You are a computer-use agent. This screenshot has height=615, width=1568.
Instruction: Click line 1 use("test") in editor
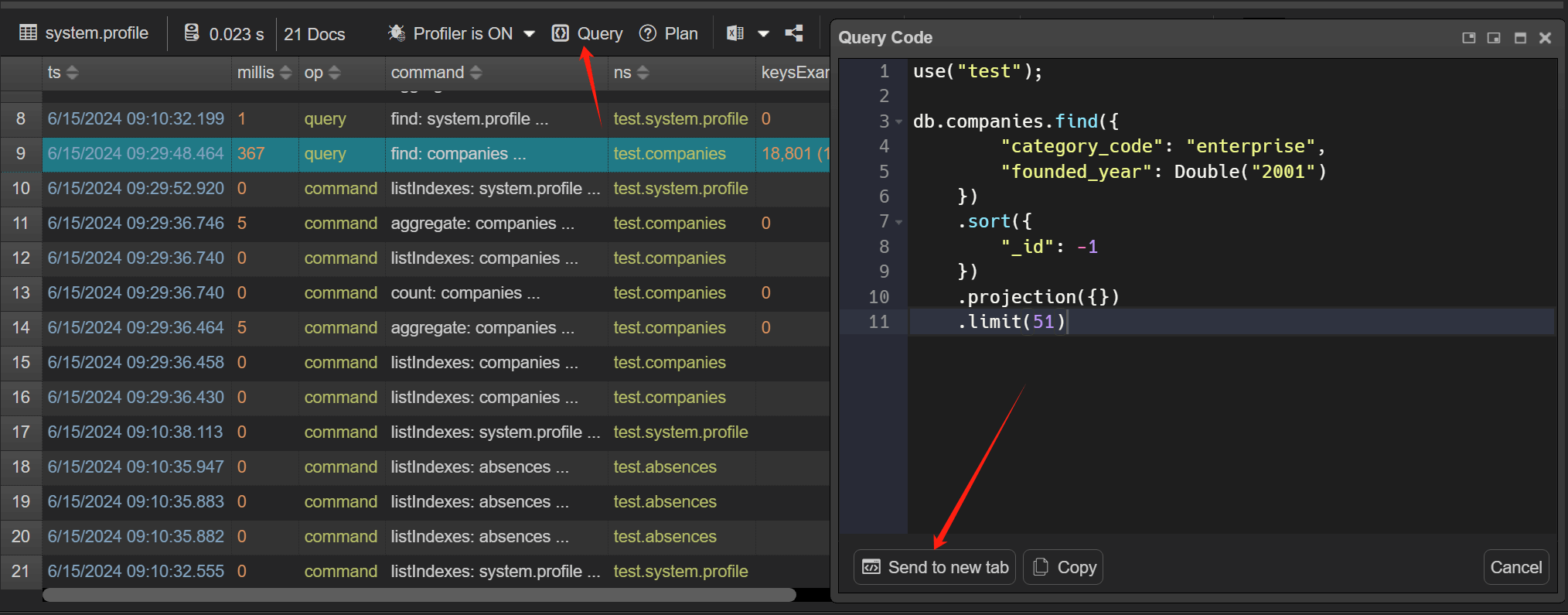[x=977, y=71]
